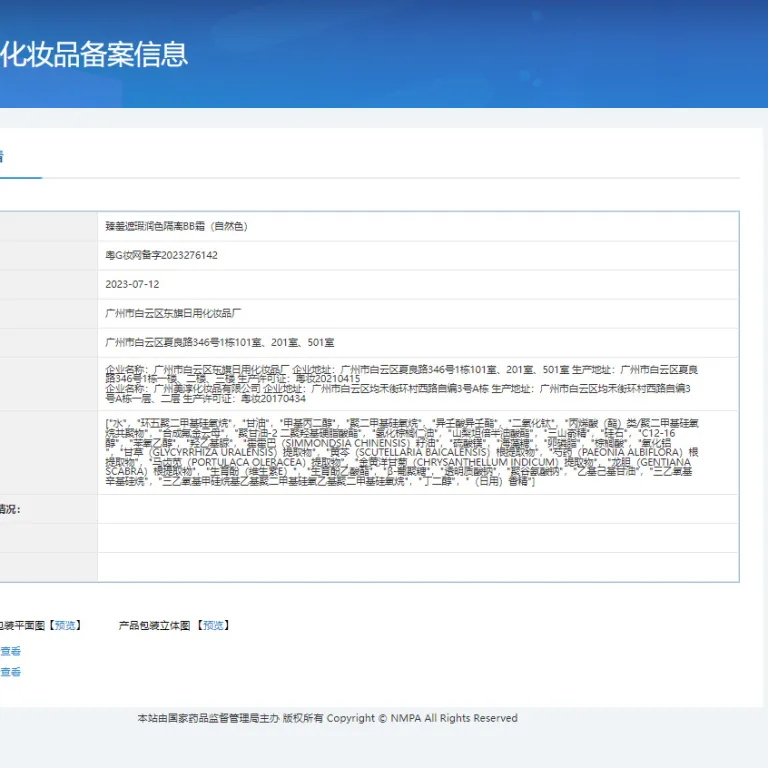Click the 产品包装立体图 label
Viewport: 768px width, 768px height.
(154, 625)
